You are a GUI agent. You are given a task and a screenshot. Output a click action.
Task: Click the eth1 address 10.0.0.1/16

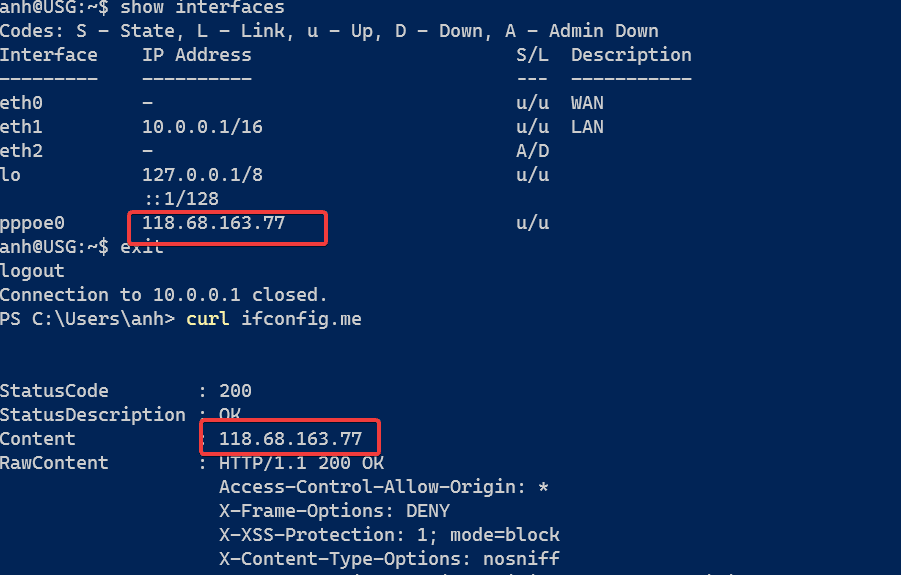point(202,127)
